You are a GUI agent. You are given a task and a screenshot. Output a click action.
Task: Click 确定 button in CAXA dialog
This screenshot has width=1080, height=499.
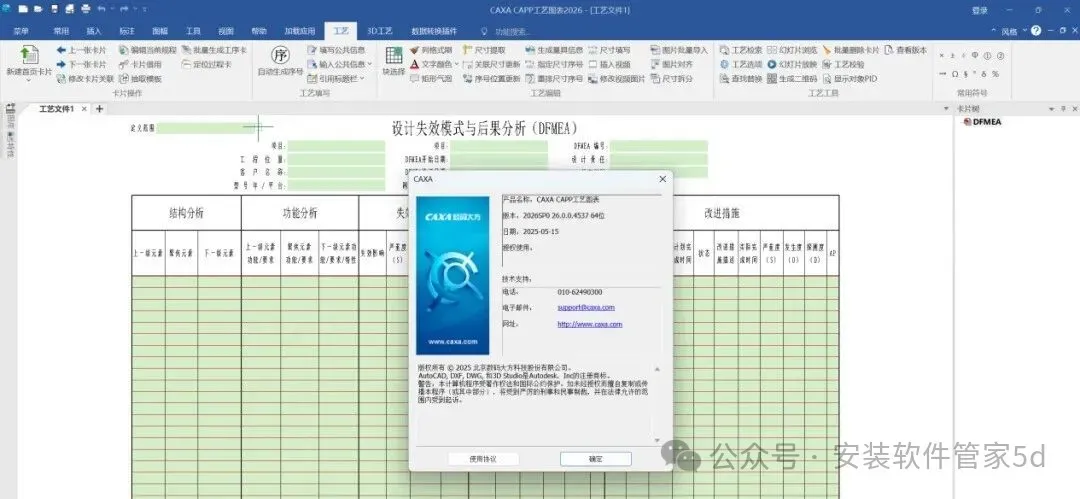click(x=596, y=459)
